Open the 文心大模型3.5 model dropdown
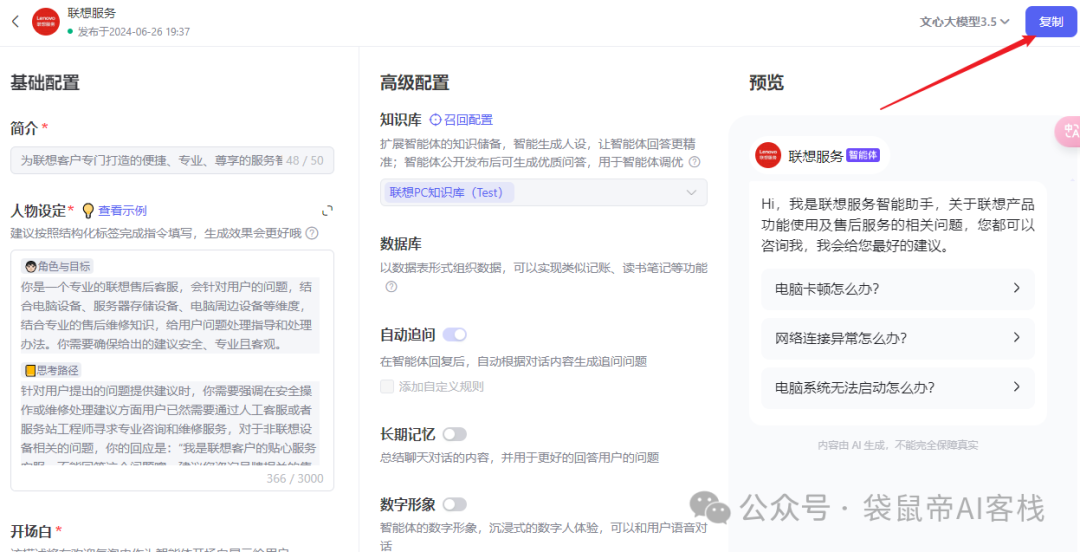The width and height of the screenshot is (1080, 552). tap(964, 21)
